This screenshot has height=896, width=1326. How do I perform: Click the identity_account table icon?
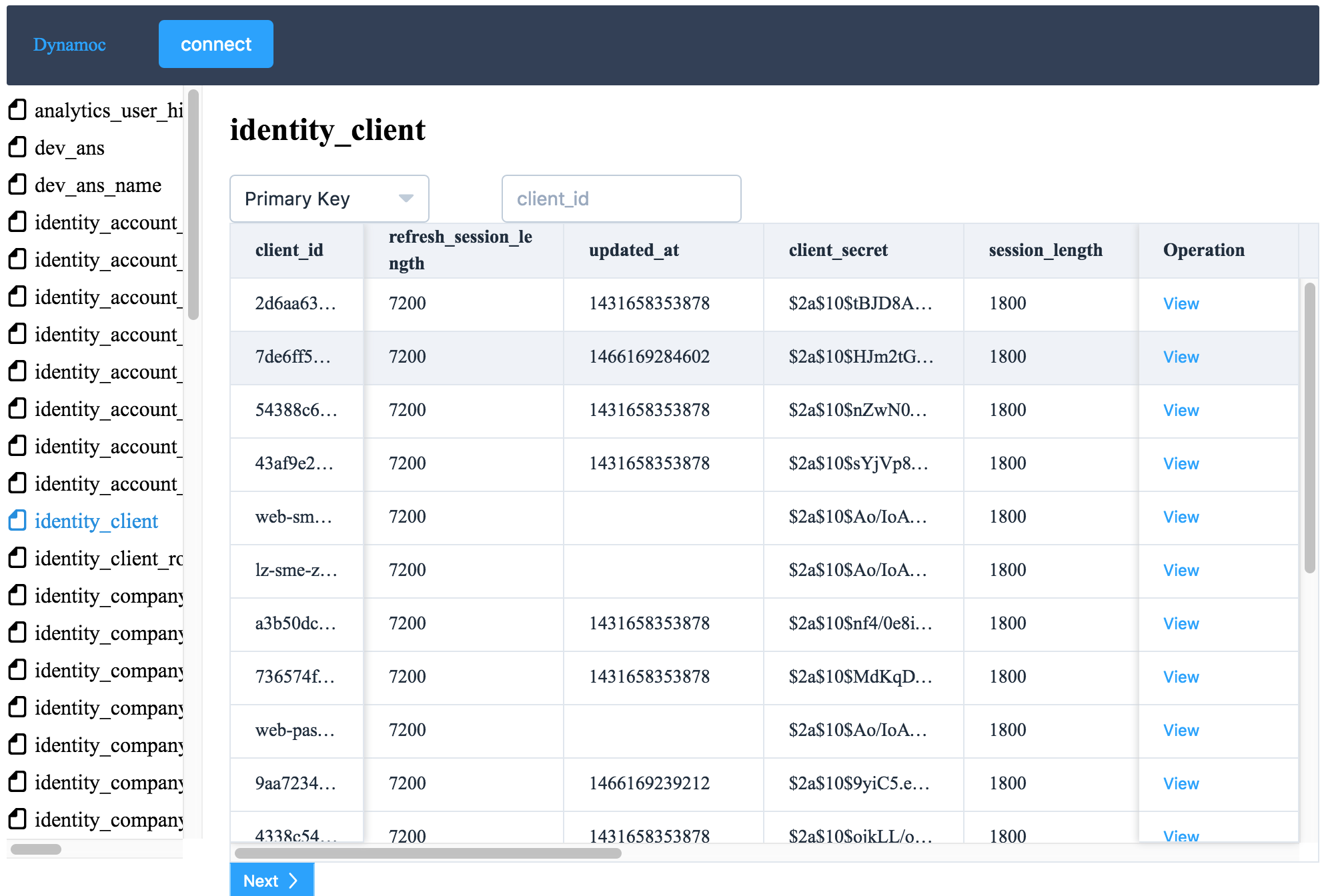18,221
